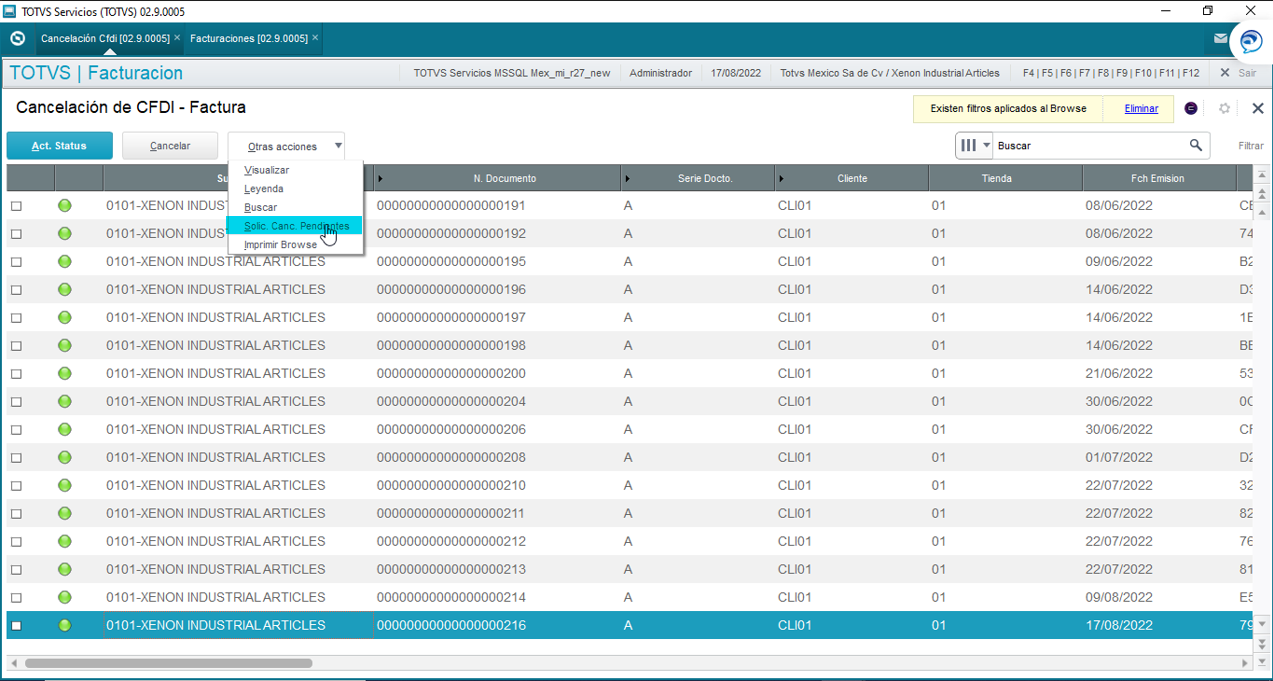
Task: Close the Cancelación Cfdi tab with its X
Action: click(177, 38)
